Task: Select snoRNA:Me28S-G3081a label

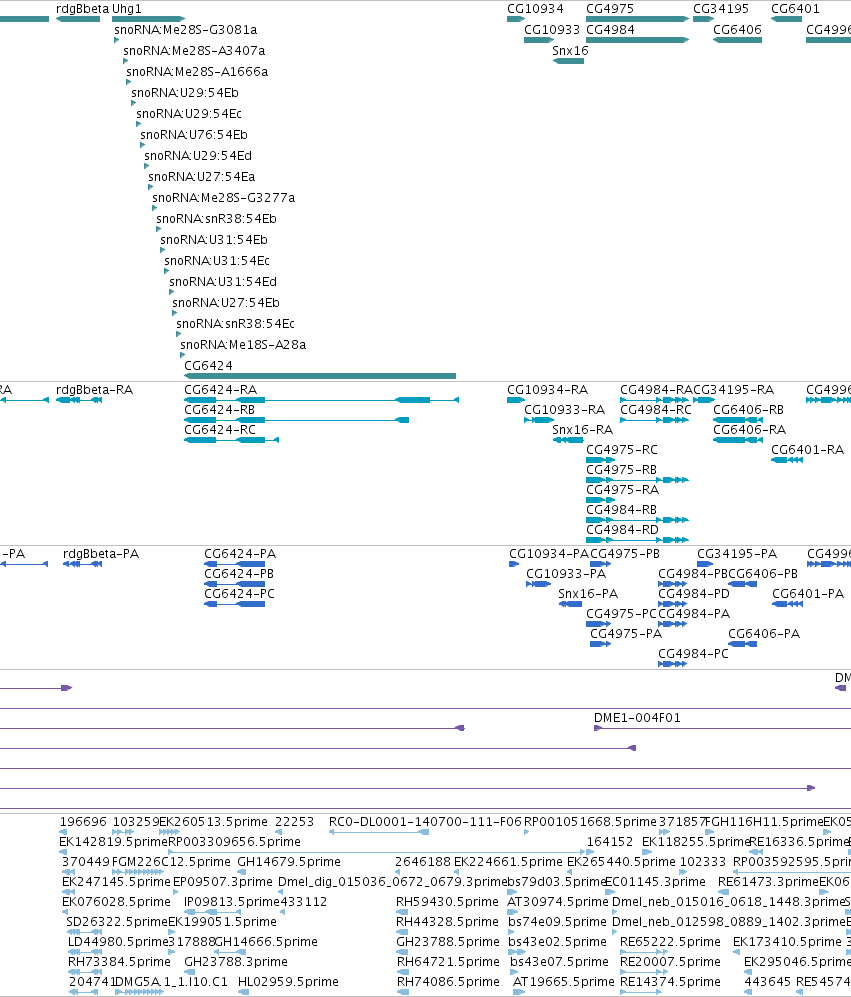Action: 186,30
